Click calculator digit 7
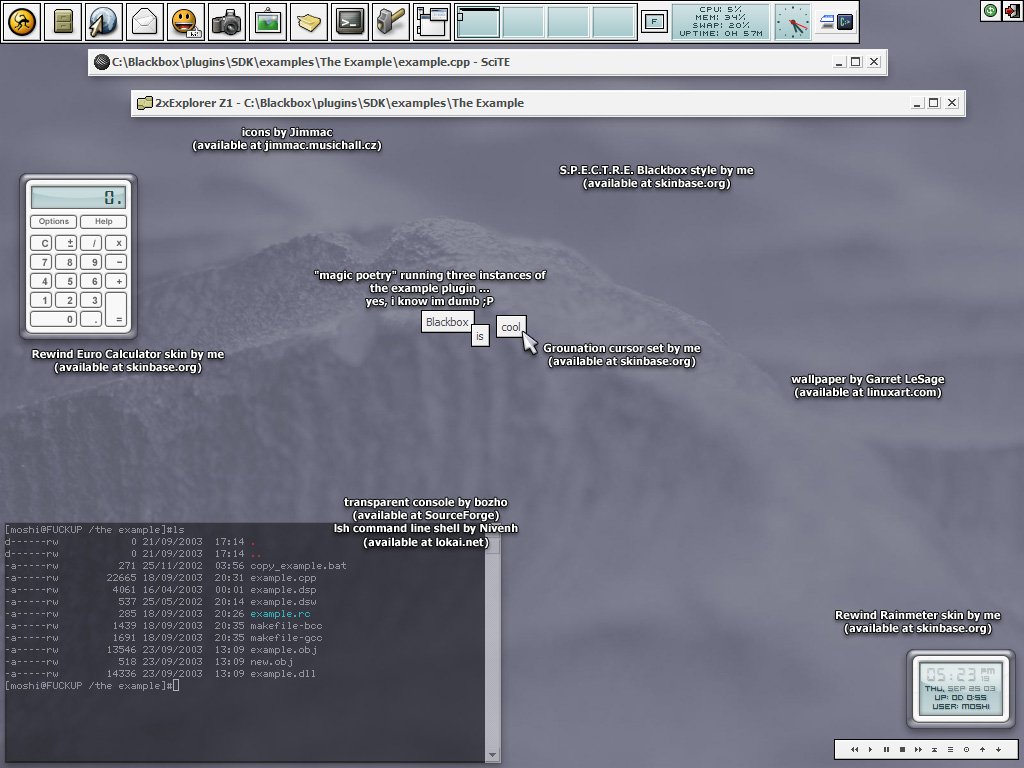Viewport: 1024px width, 768px height. click(42, 262)
